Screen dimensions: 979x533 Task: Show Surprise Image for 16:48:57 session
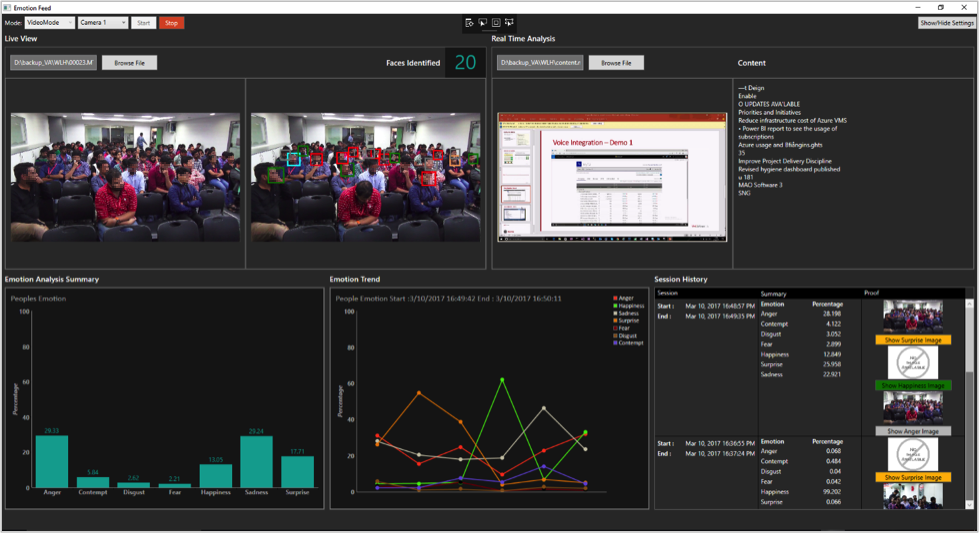[x=913, y=340]
